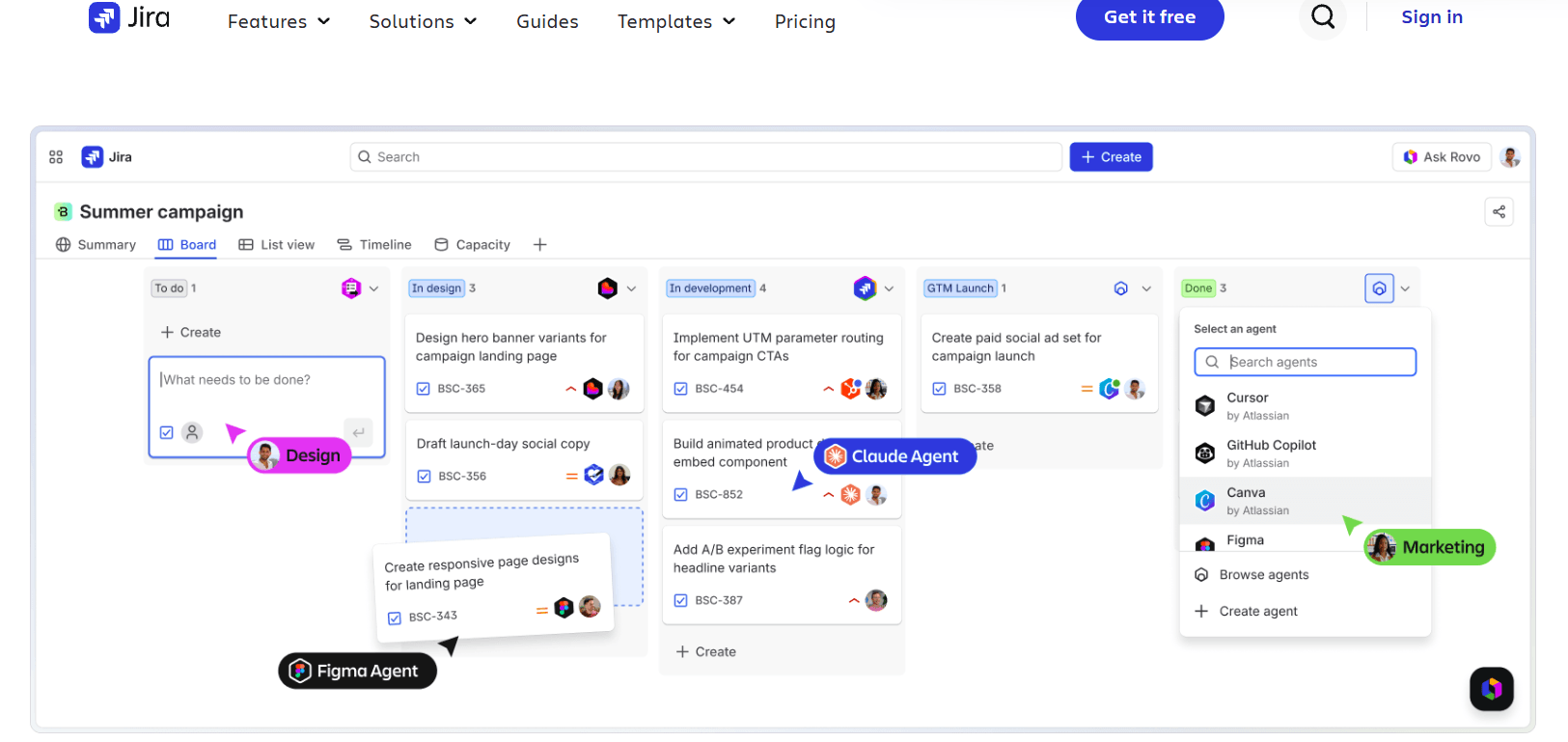
Task: Expand the Templates menu
Action: (x=676, y=21)
